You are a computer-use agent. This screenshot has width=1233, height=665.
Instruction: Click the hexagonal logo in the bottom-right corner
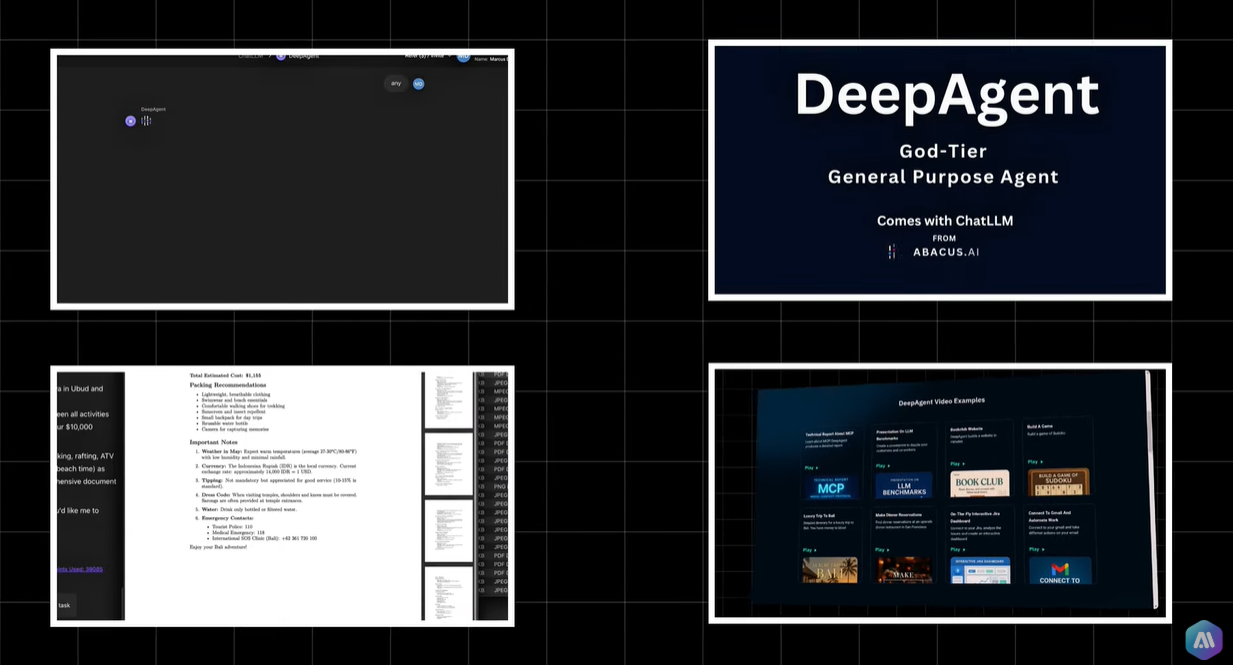click(x=1204, y=640)
